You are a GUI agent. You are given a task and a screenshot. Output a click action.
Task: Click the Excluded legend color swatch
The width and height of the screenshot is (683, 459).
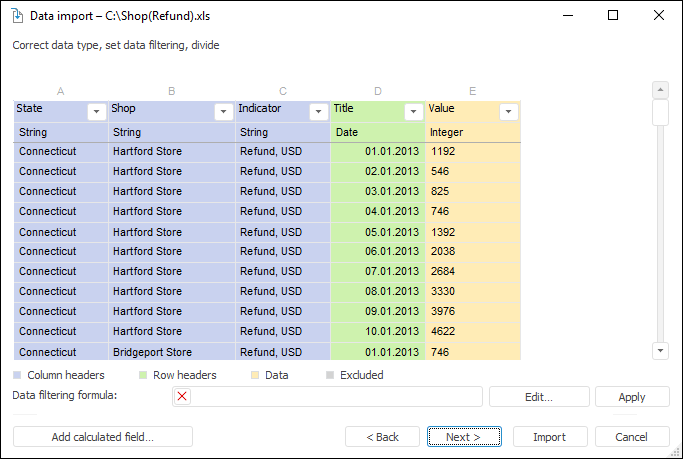coord(330,376)
